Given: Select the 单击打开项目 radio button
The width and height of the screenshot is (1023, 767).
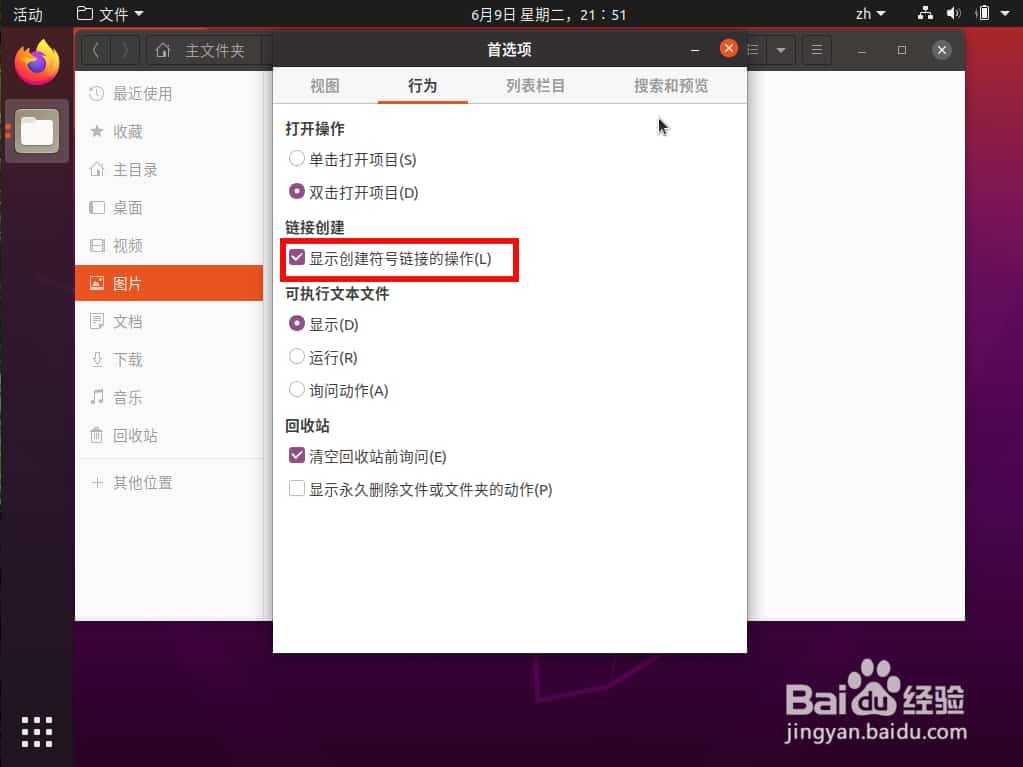Looking at the screenshot, I should pos(297,158).
